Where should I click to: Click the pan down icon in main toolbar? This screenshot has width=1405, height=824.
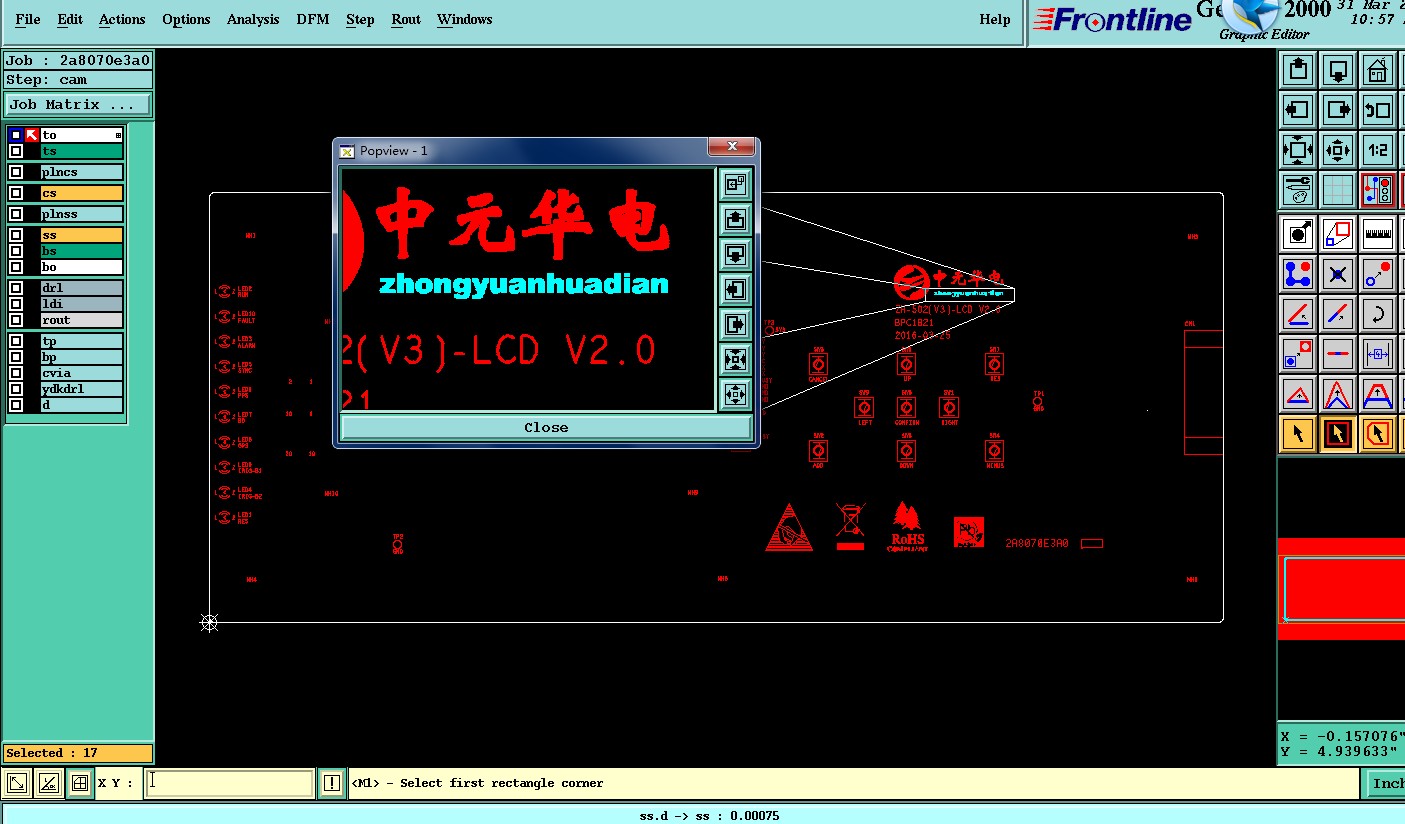pyautogui.click(x=1338, y=70)
